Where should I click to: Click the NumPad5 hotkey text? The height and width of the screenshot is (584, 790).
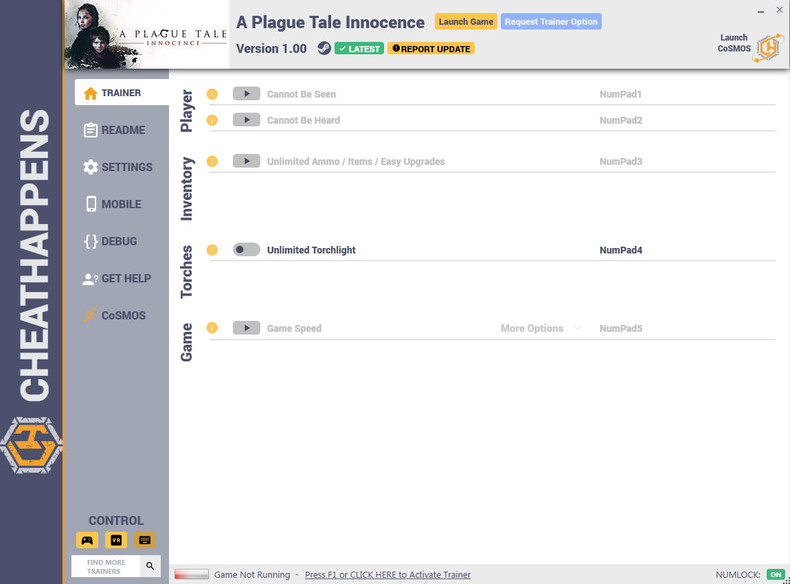point(621,329)
